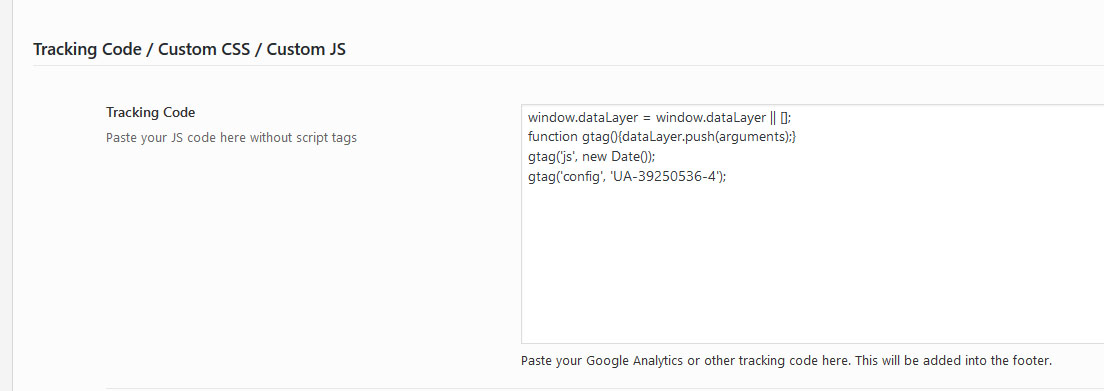1104x391 pixels.
Task: Click the section heading's Tracking Code text
Action: pos(87,49)
